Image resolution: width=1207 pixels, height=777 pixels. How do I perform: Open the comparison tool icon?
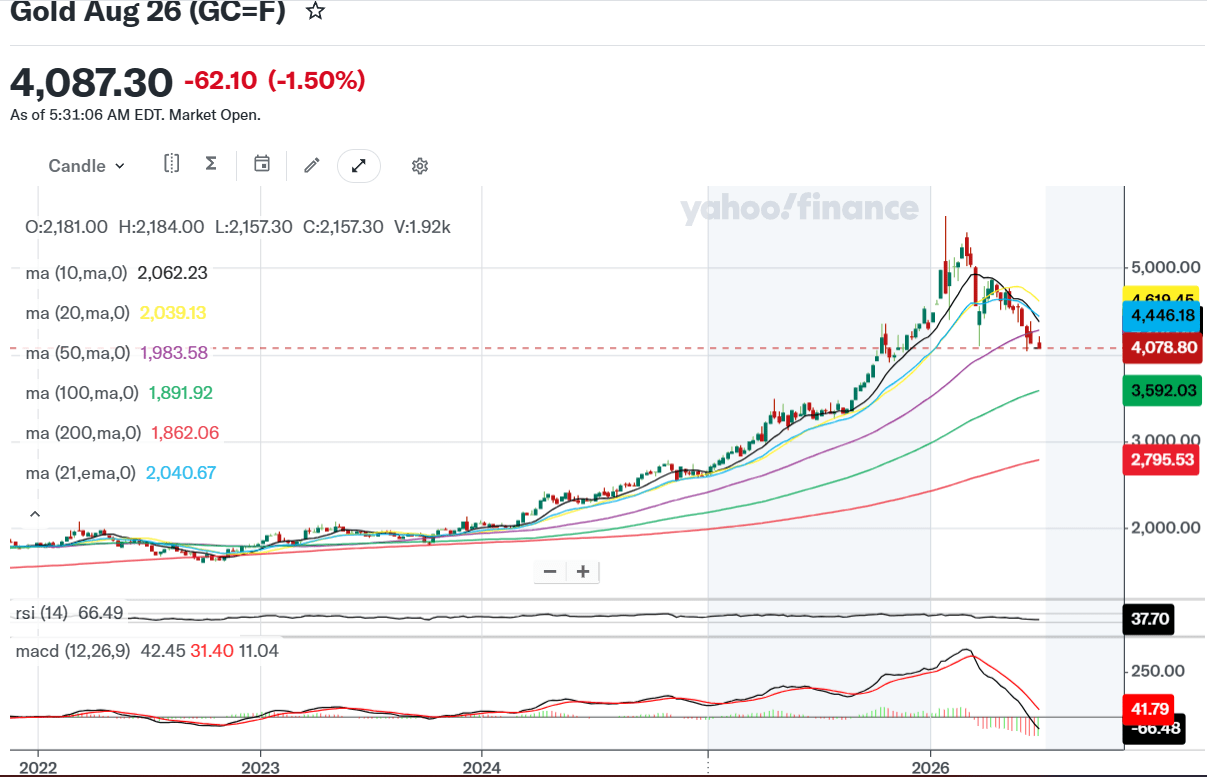[x=171, y=164]
